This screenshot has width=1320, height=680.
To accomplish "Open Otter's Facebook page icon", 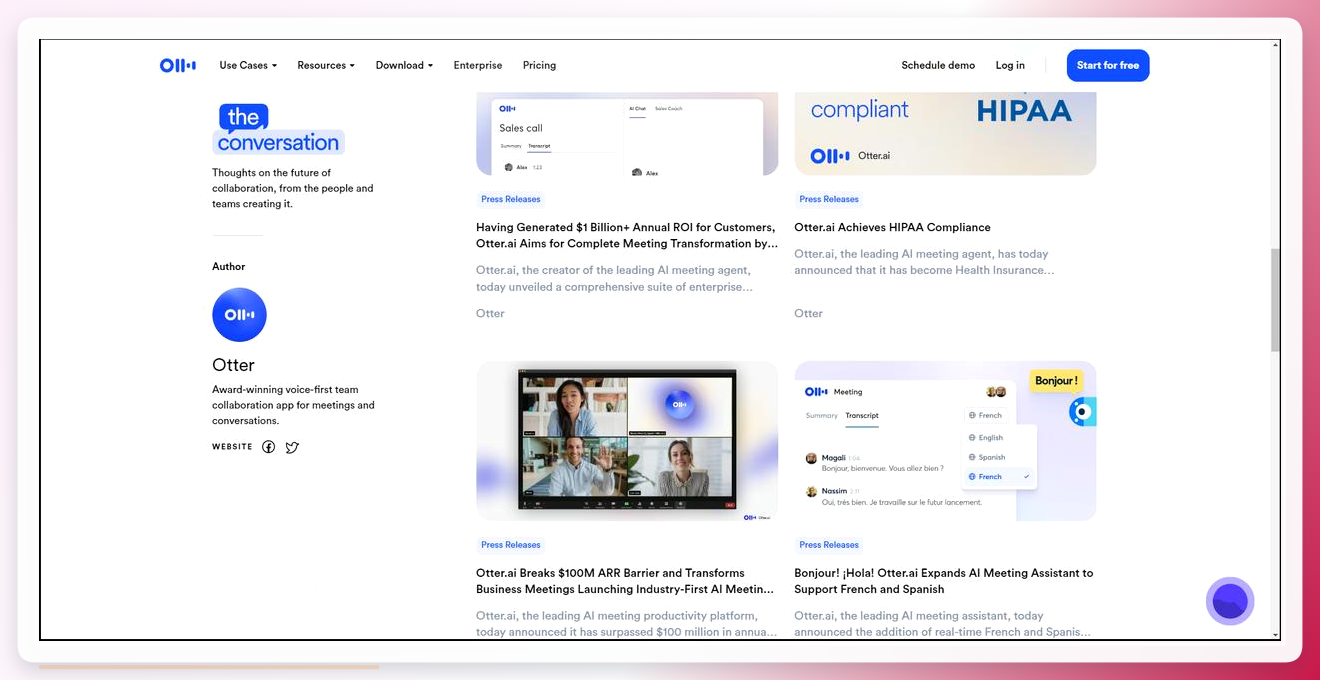I will 268,447.
